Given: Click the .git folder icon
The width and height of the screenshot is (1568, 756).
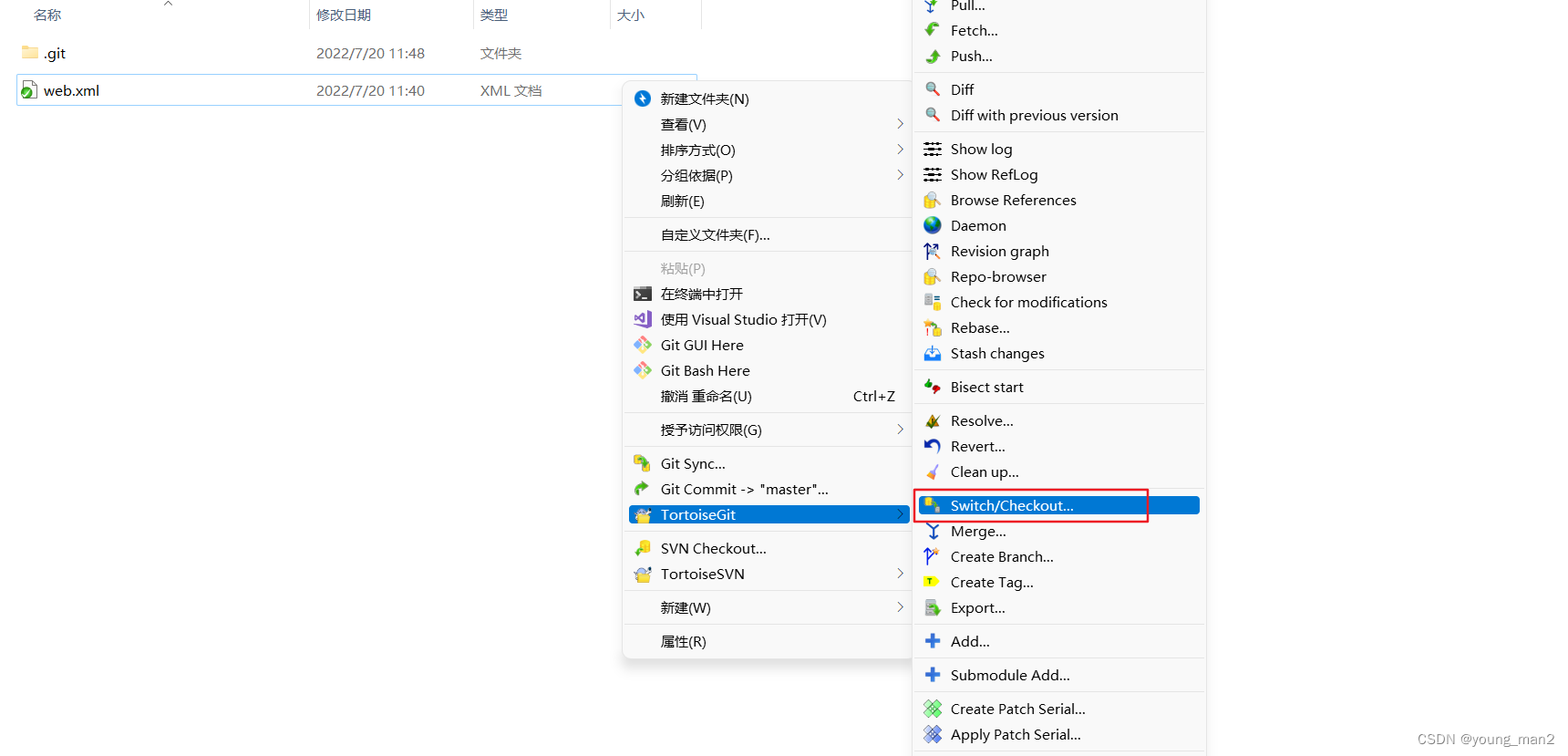Looking at the screenshot, I should (30, 52).
